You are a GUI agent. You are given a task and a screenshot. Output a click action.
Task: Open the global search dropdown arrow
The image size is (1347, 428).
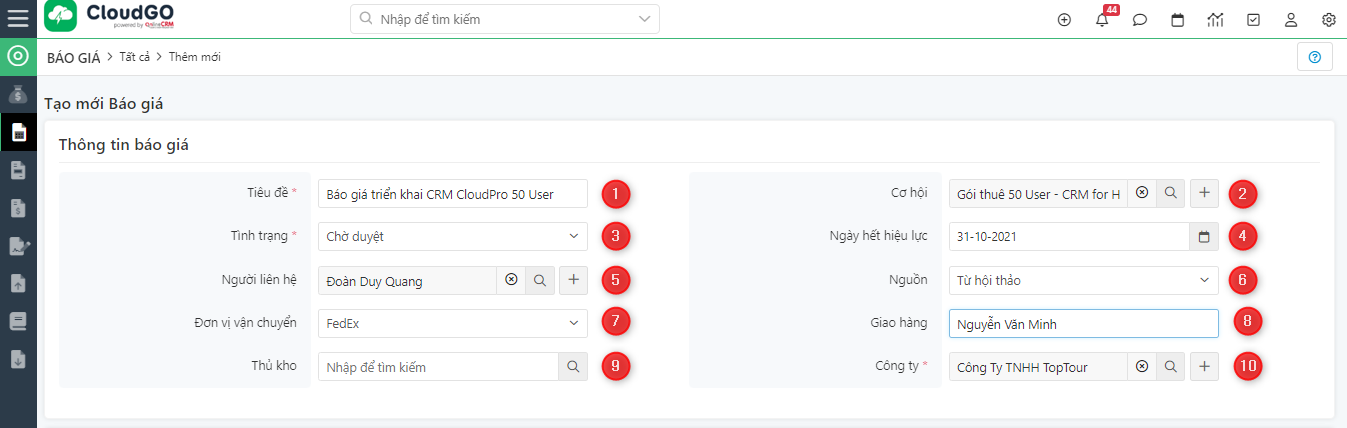(x=643, y=19)
